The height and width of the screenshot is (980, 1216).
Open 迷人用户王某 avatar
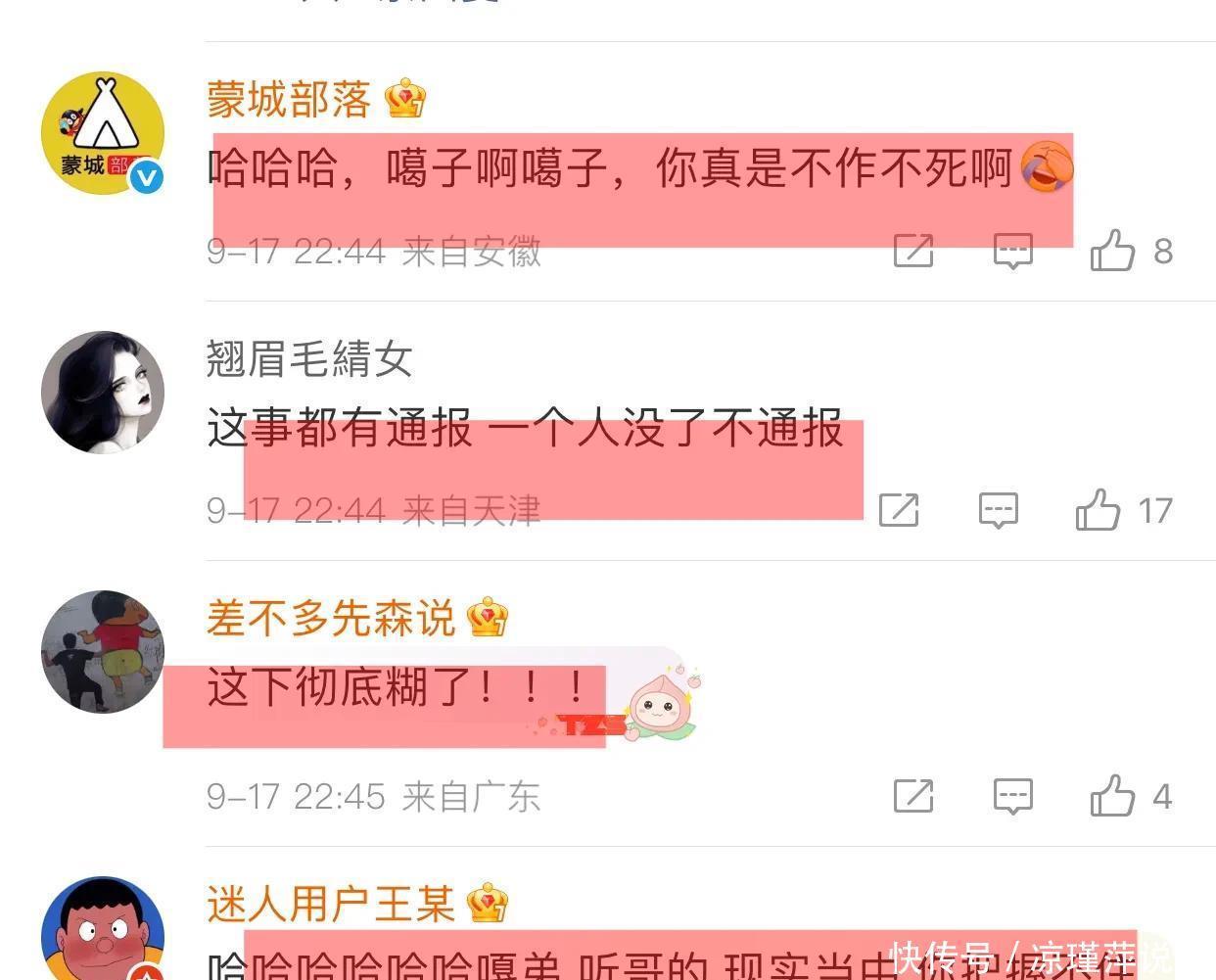tap(103, 928)
